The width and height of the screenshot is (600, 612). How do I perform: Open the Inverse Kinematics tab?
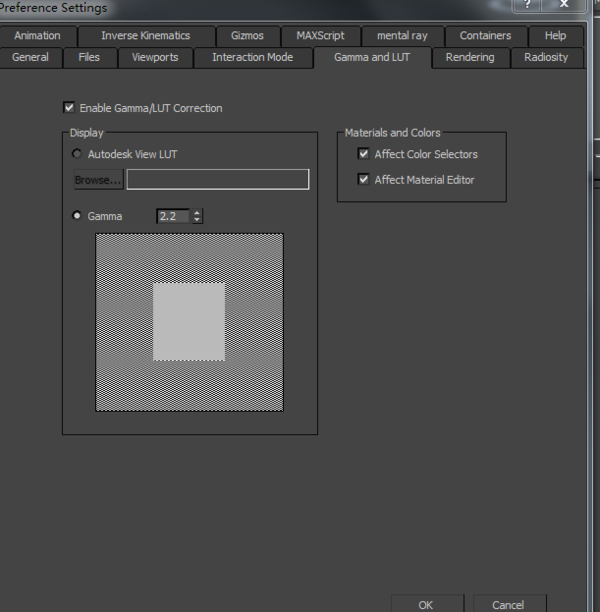(145, 35)
